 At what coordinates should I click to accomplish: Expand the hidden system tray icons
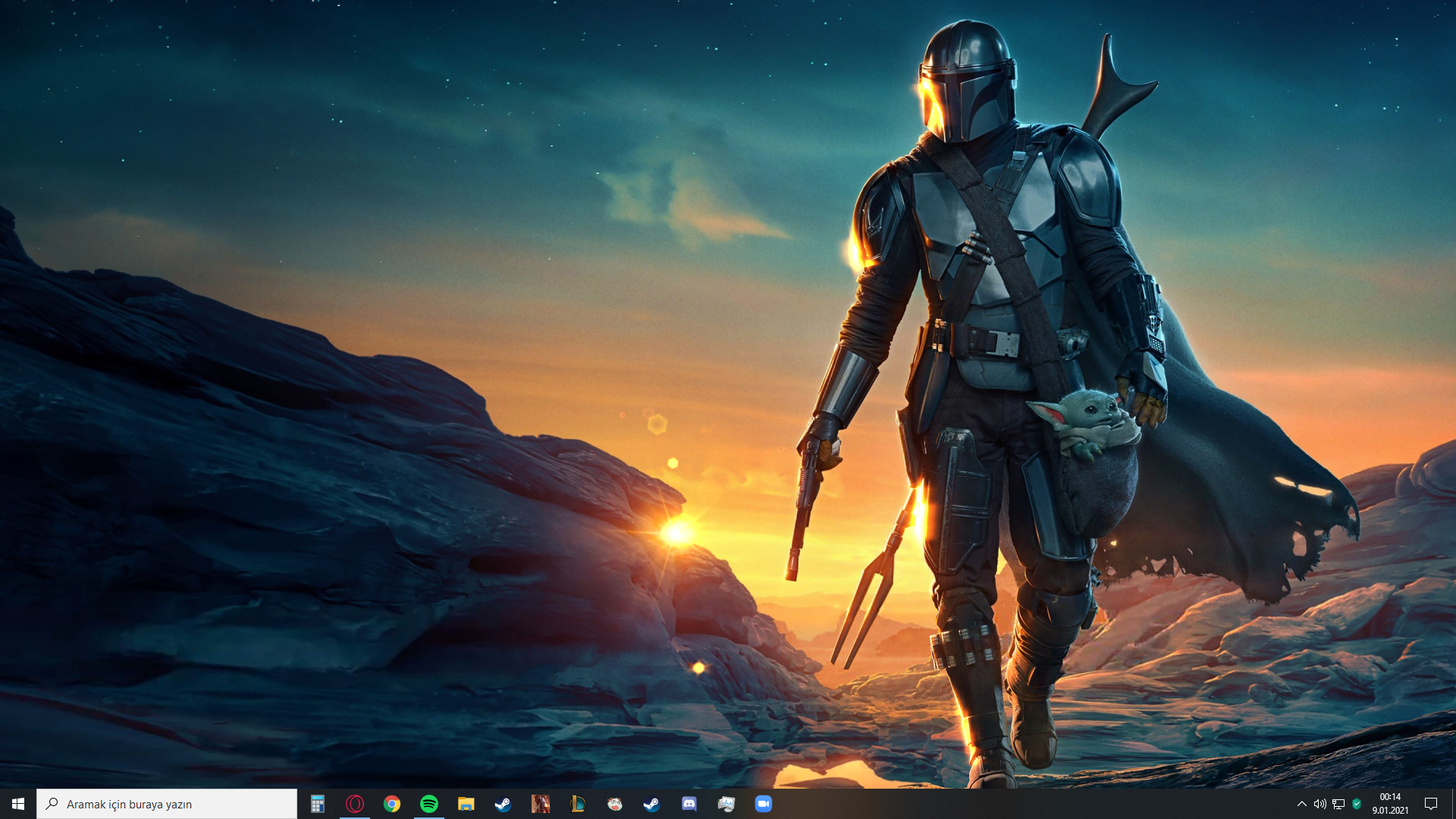point(1301,804)
